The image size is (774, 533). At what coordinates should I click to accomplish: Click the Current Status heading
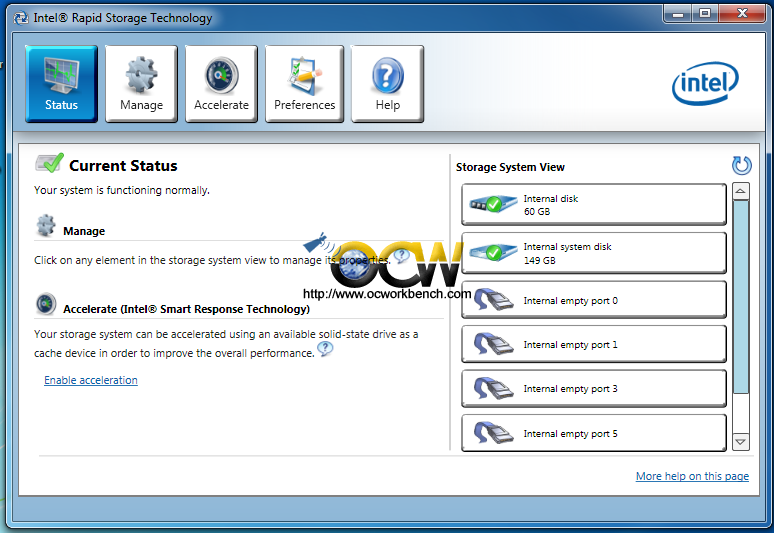[123, 165]
